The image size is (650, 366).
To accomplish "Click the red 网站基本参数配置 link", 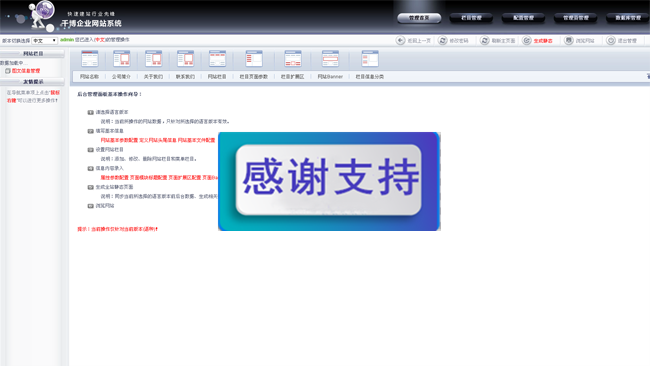I will [119, 140].
